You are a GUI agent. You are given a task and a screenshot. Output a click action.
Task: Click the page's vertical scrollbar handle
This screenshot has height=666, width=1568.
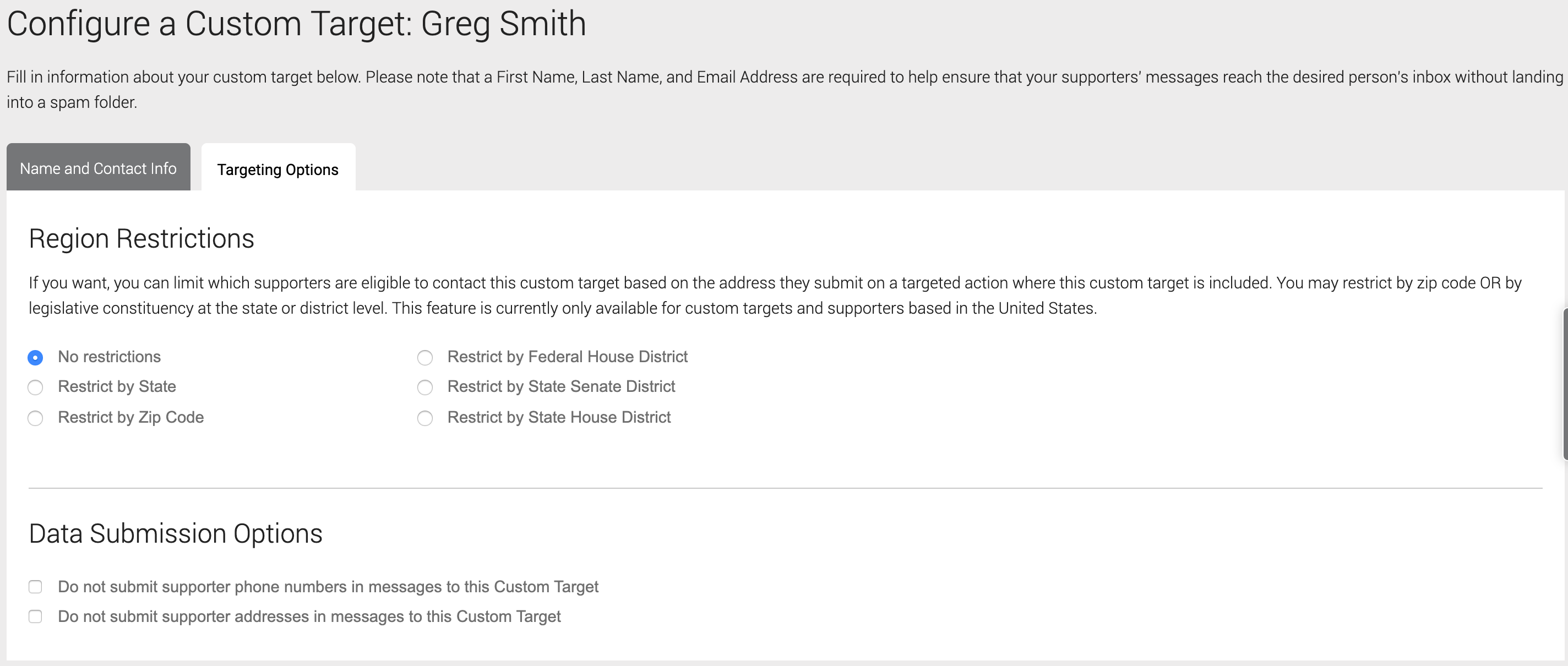[1565, 384]
